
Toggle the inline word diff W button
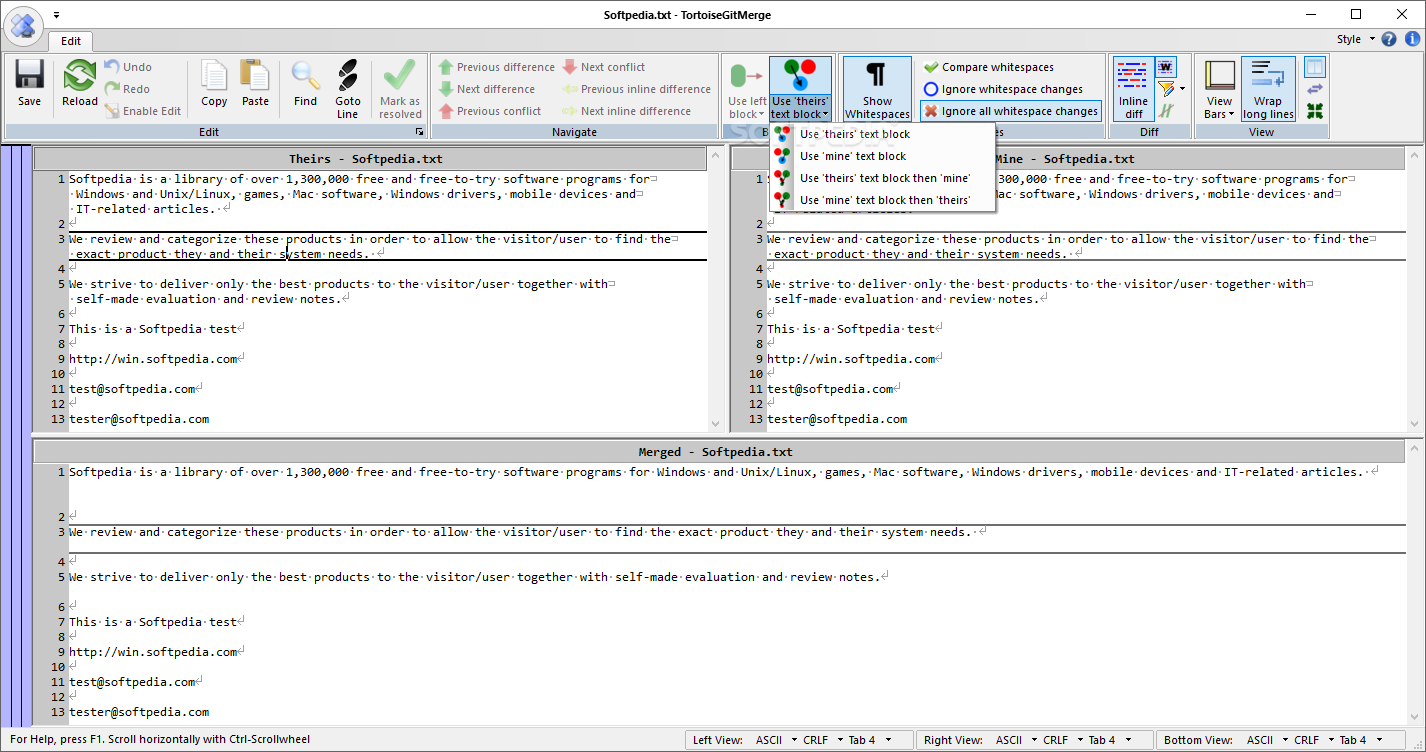(x=1166, y=67)
